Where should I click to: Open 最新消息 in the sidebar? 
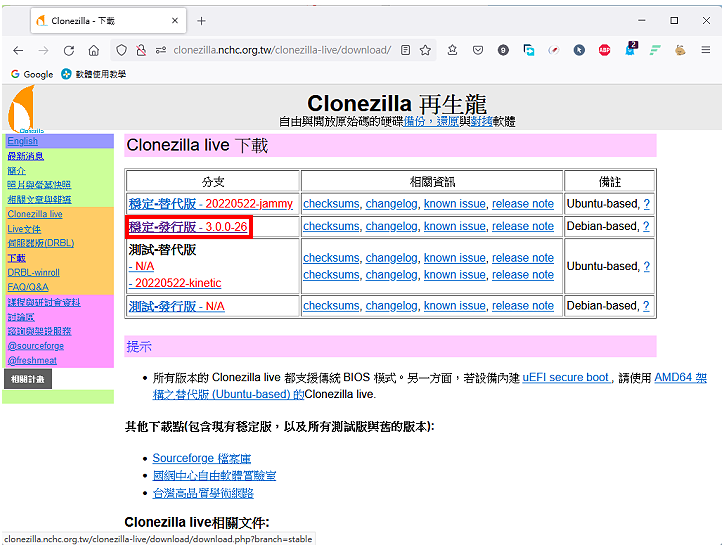[x=26, y=156]
